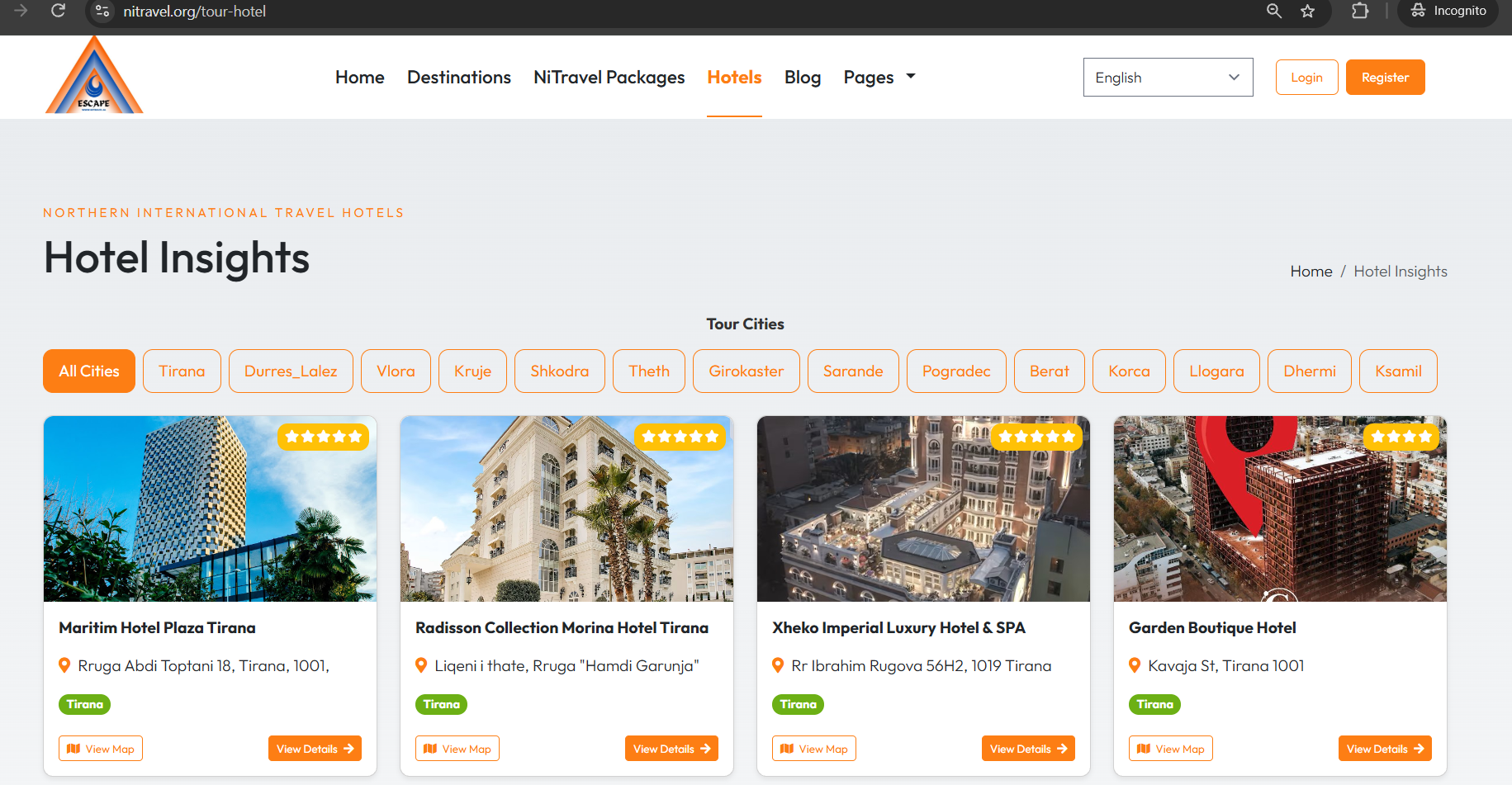Expand the Pages menu dropdown
Image resolution: width=1512 pixels, height=785 pixels.
[879, 77]
